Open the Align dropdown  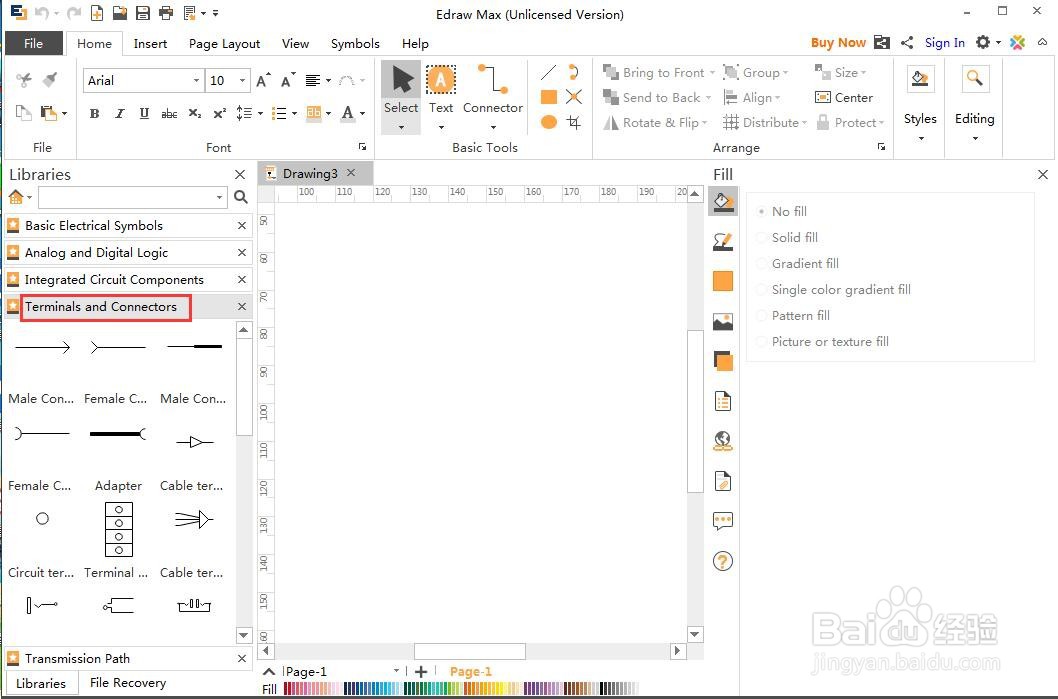tap(752, 97)
